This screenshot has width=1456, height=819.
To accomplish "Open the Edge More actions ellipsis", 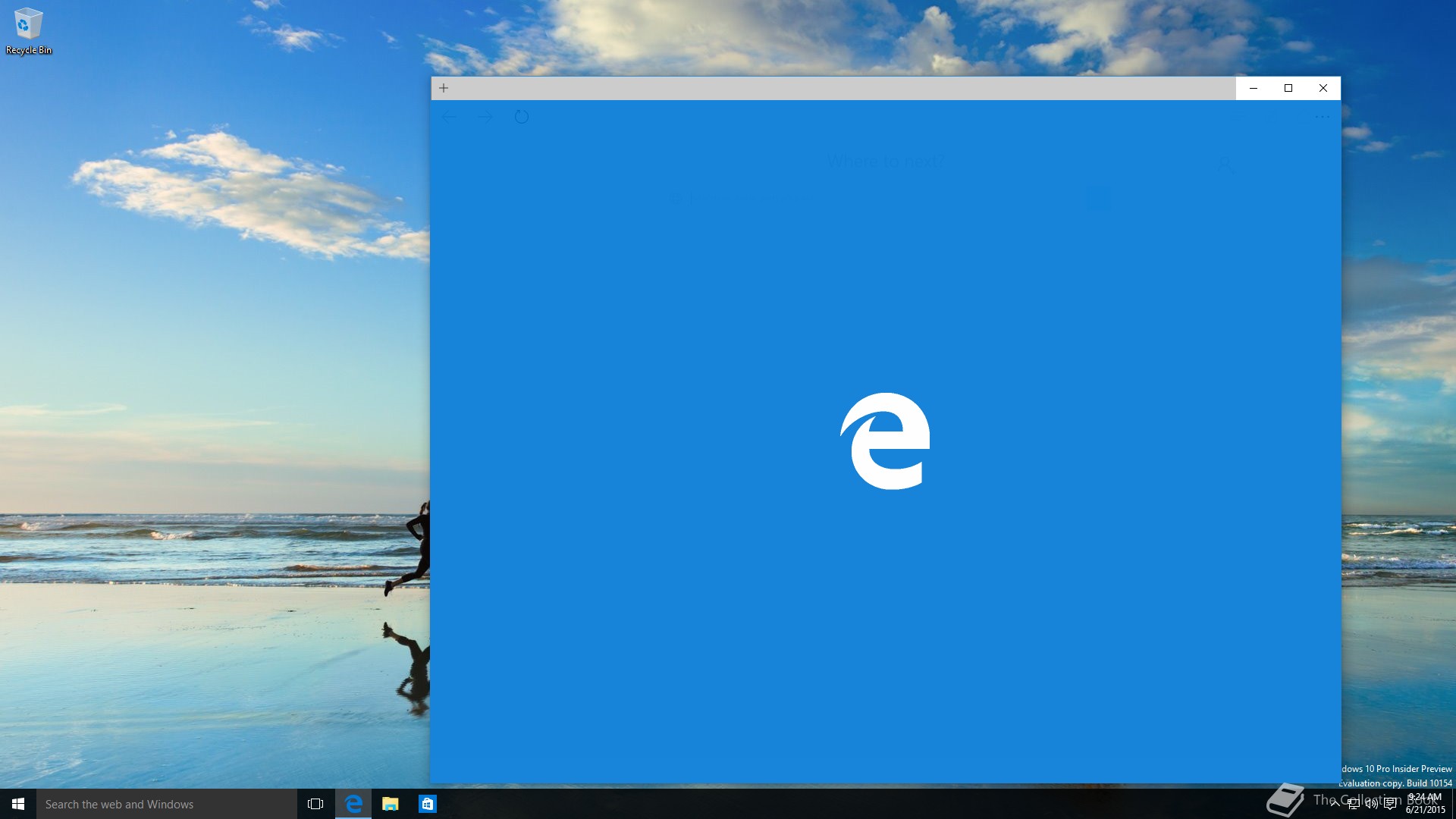I will click(1323, 117).
